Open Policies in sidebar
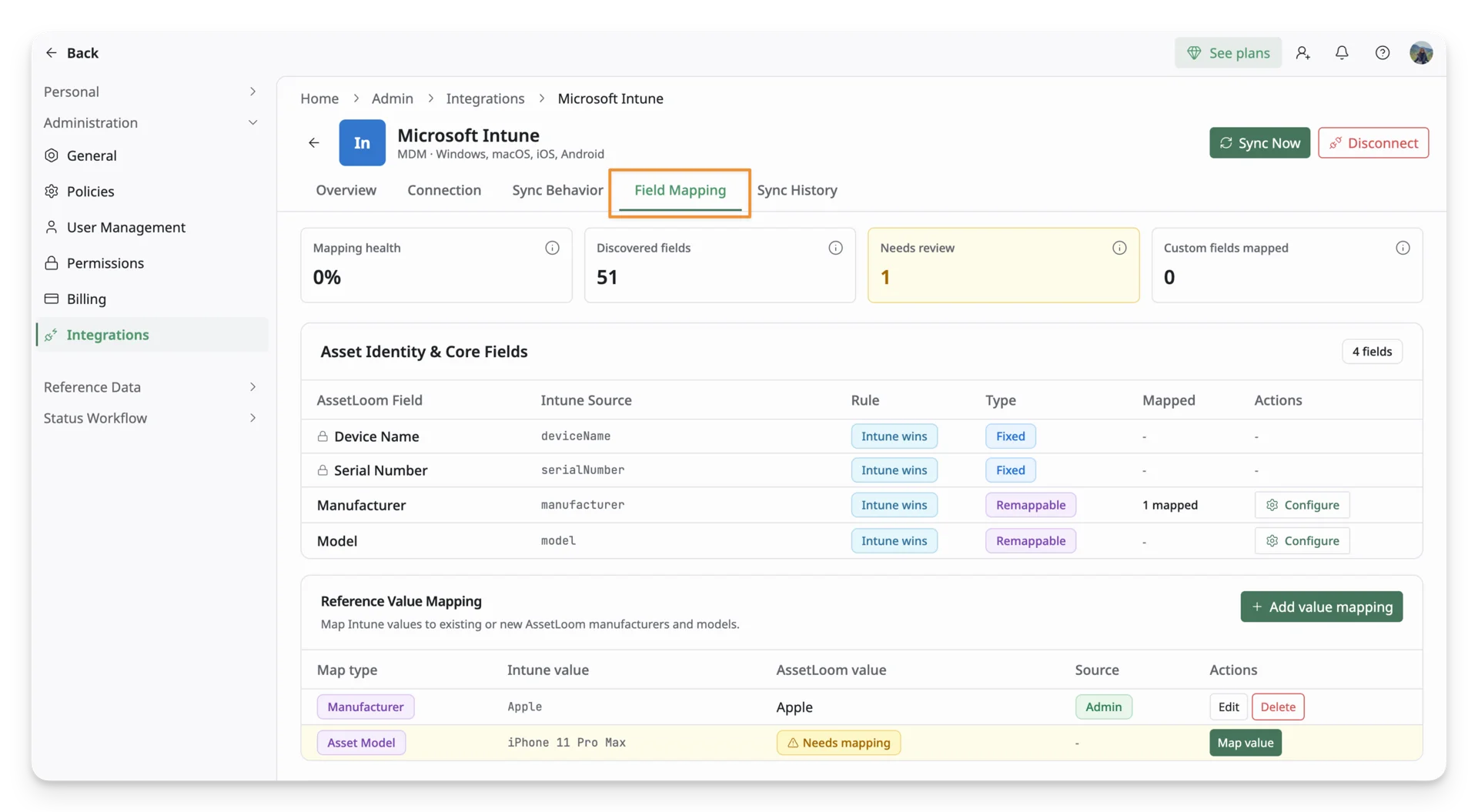The height and width of the screenshot is (812, 1478). pyautogui.click(x=151, y=191)
